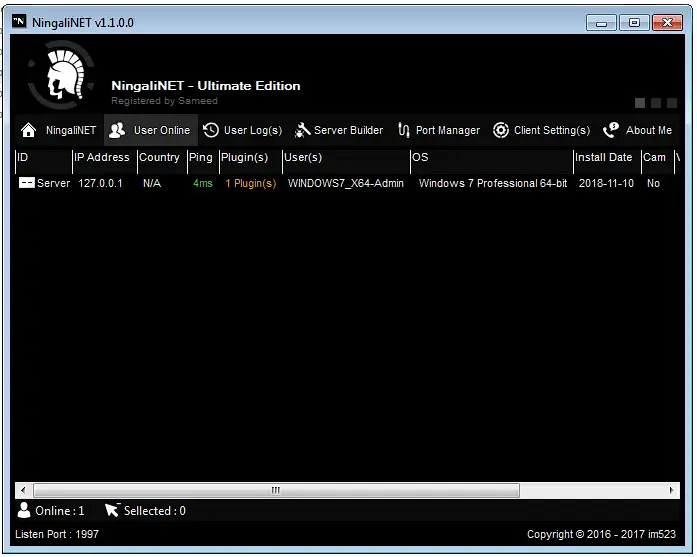Click the Windows 7 Professional 64-bit cell
This screenshot has width=697, height=557.
coord(493,183)
